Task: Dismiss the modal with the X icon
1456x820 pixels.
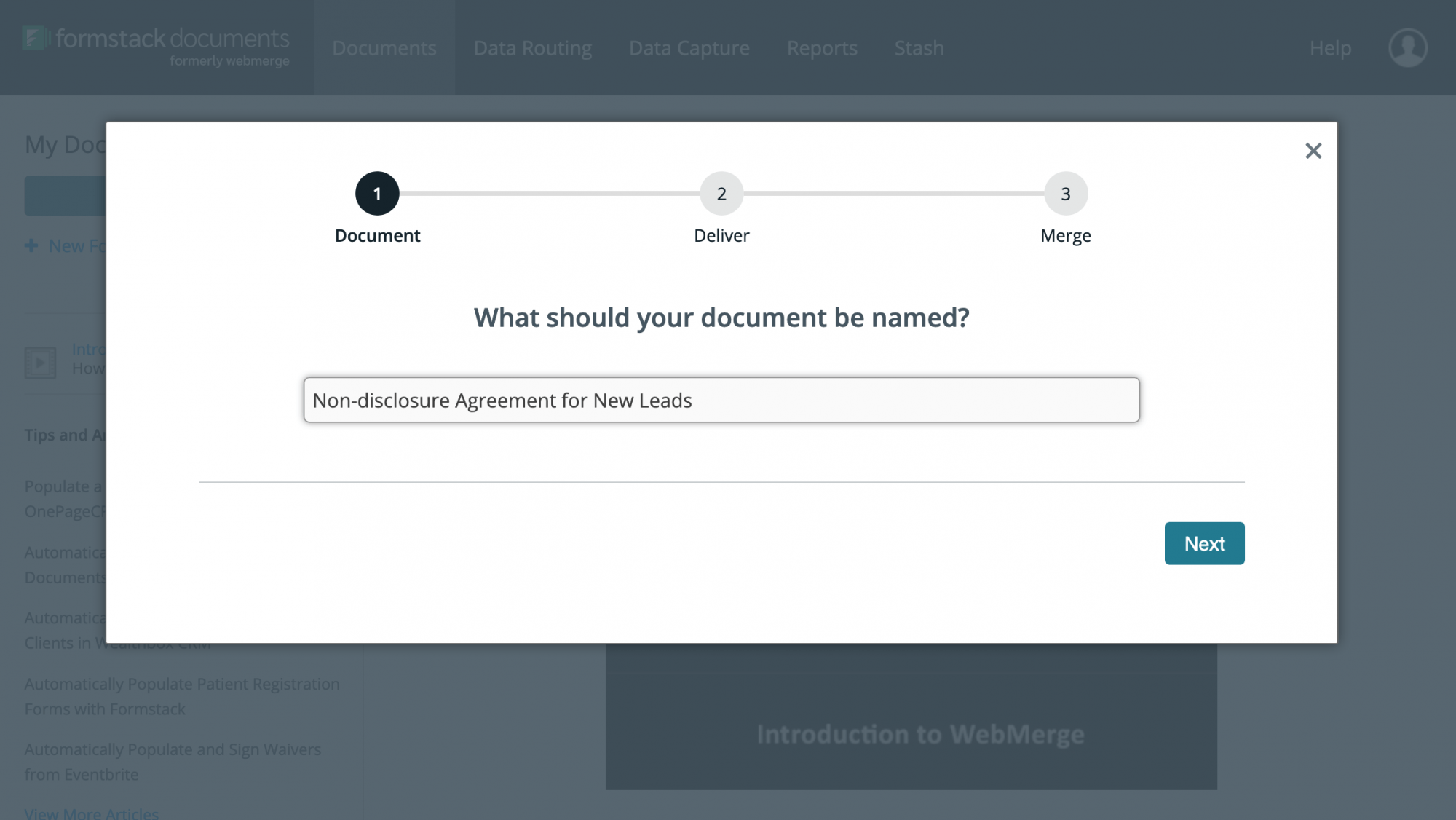Action: (1313, 151)
